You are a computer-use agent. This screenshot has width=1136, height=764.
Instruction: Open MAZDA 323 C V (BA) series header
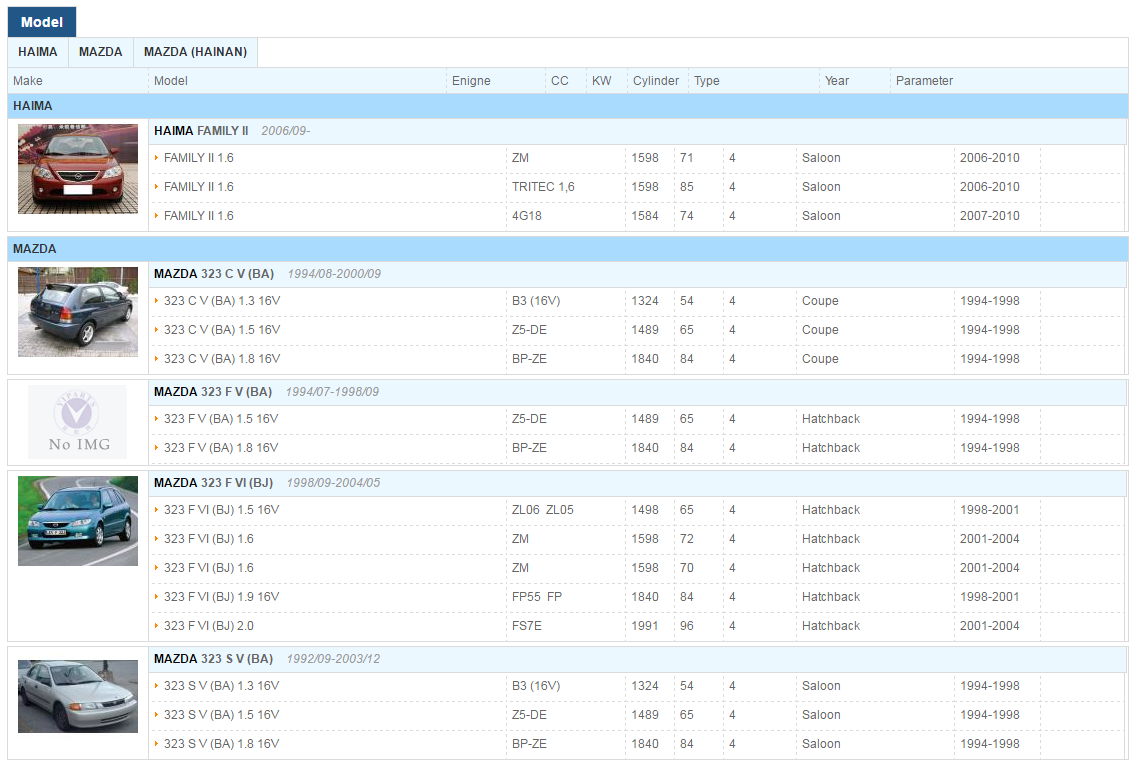214,274
